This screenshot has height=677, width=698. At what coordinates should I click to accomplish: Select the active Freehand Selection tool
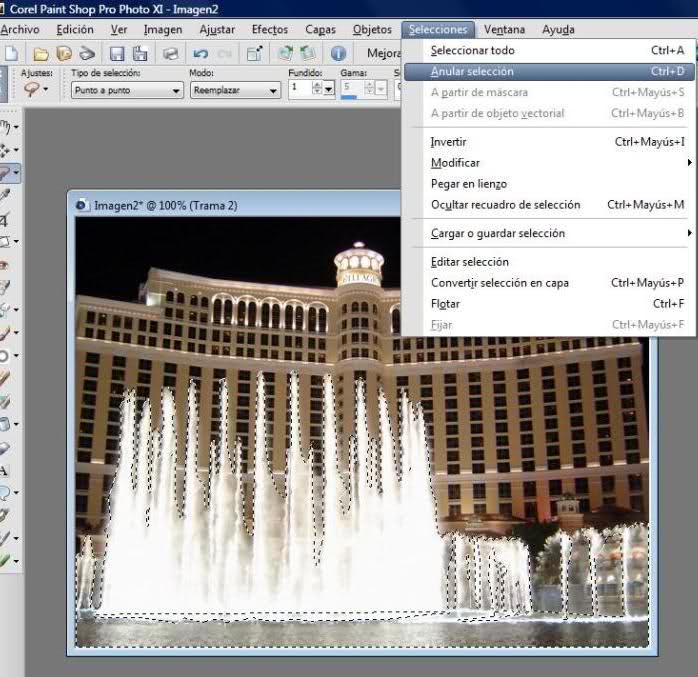pyautogui.click(x=5, y=173)
